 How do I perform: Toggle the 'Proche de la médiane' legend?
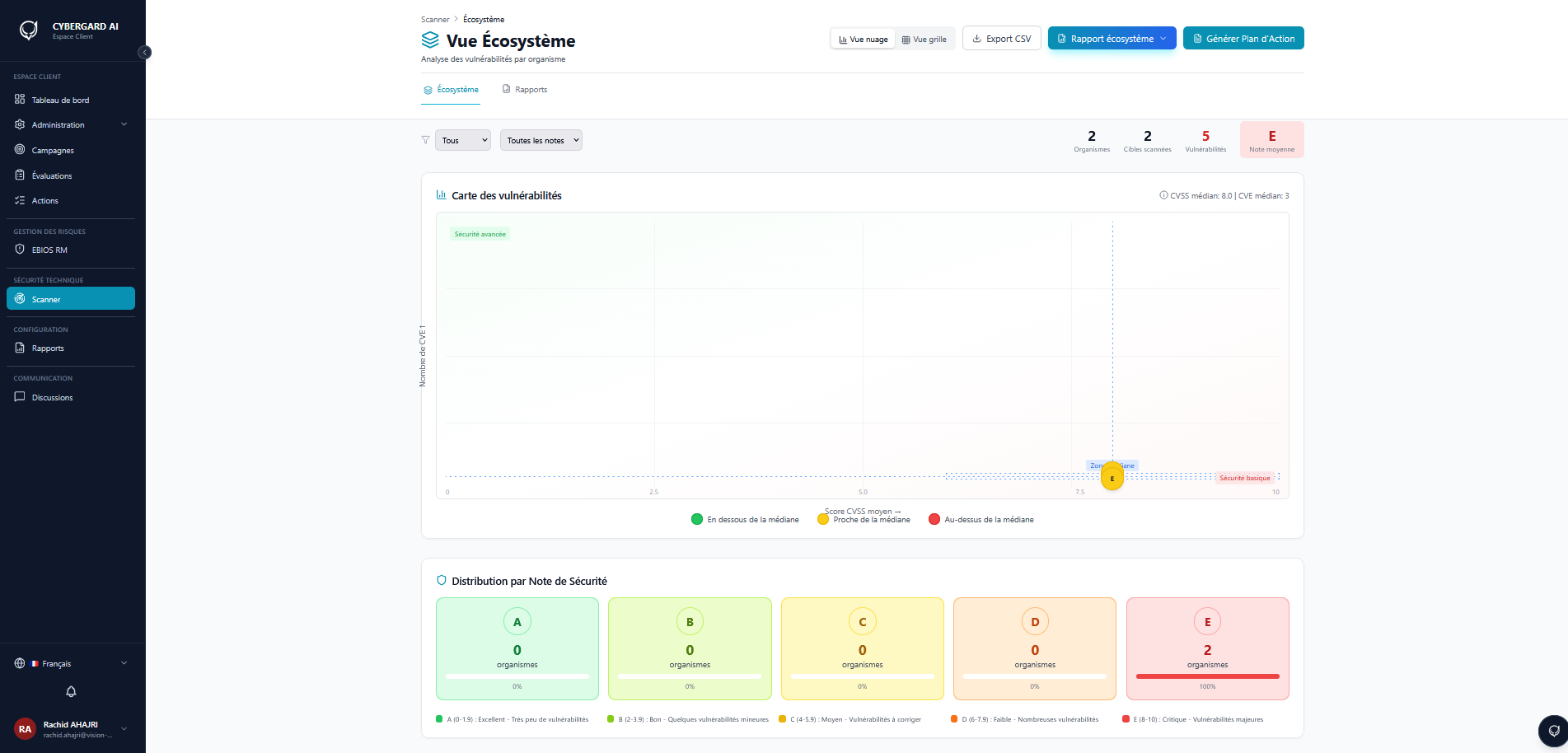pos(864,520)
